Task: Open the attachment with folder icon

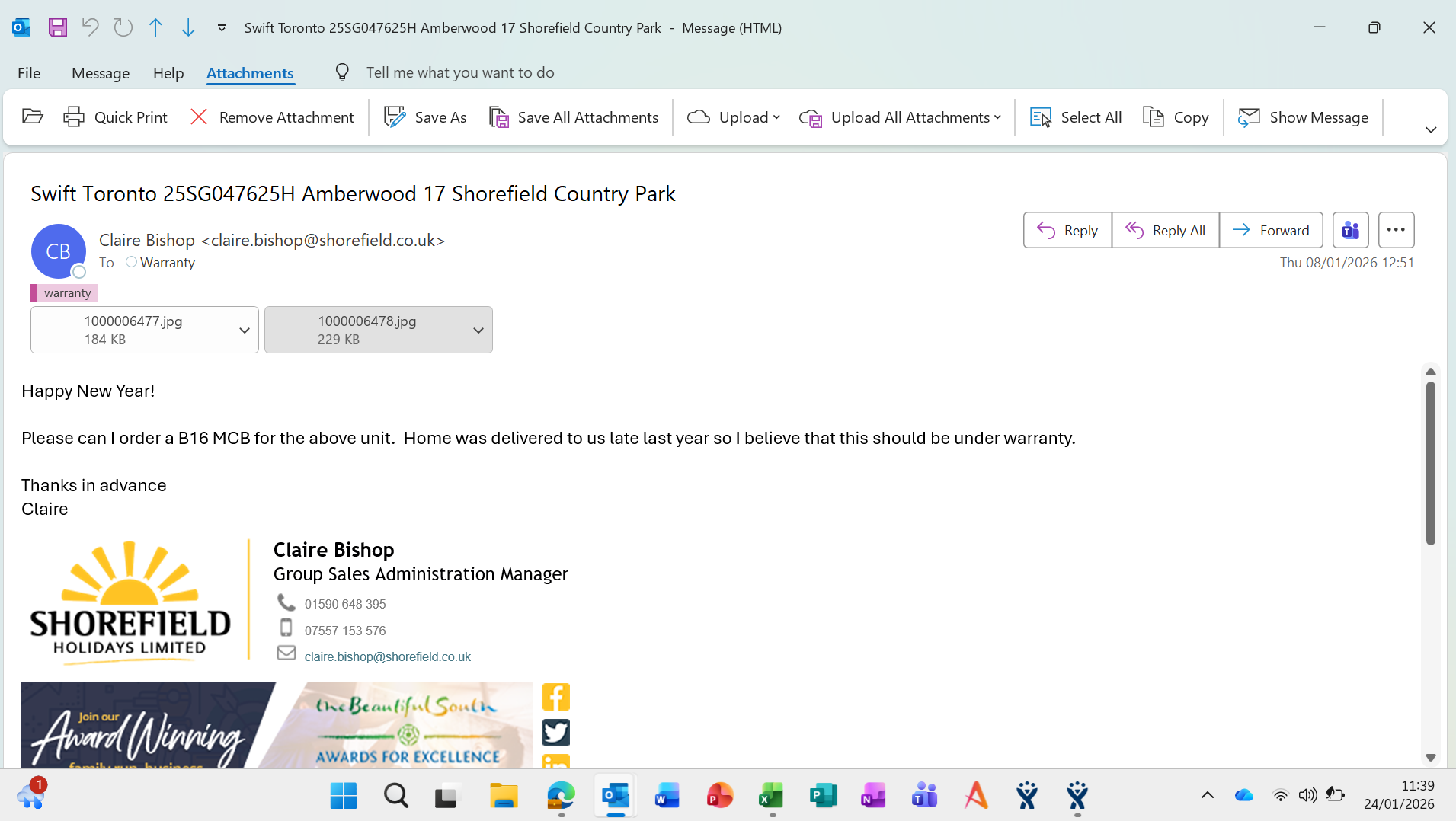Action: (x=33, y=117)
